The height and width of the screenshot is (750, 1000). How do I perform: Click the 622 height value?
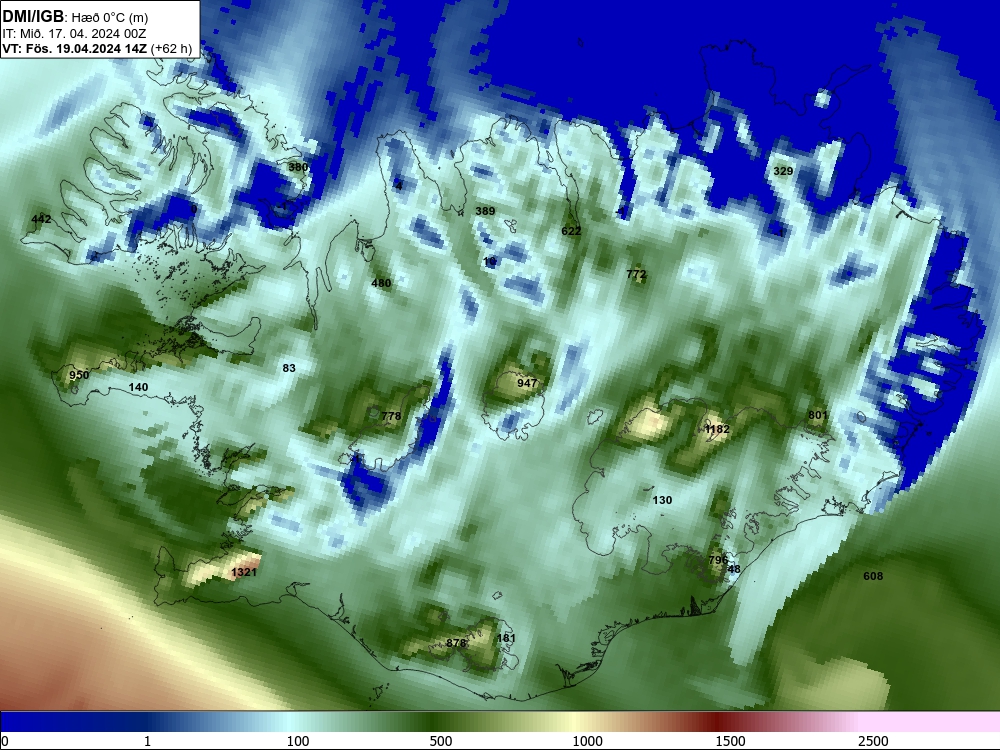tap(571, 231)
